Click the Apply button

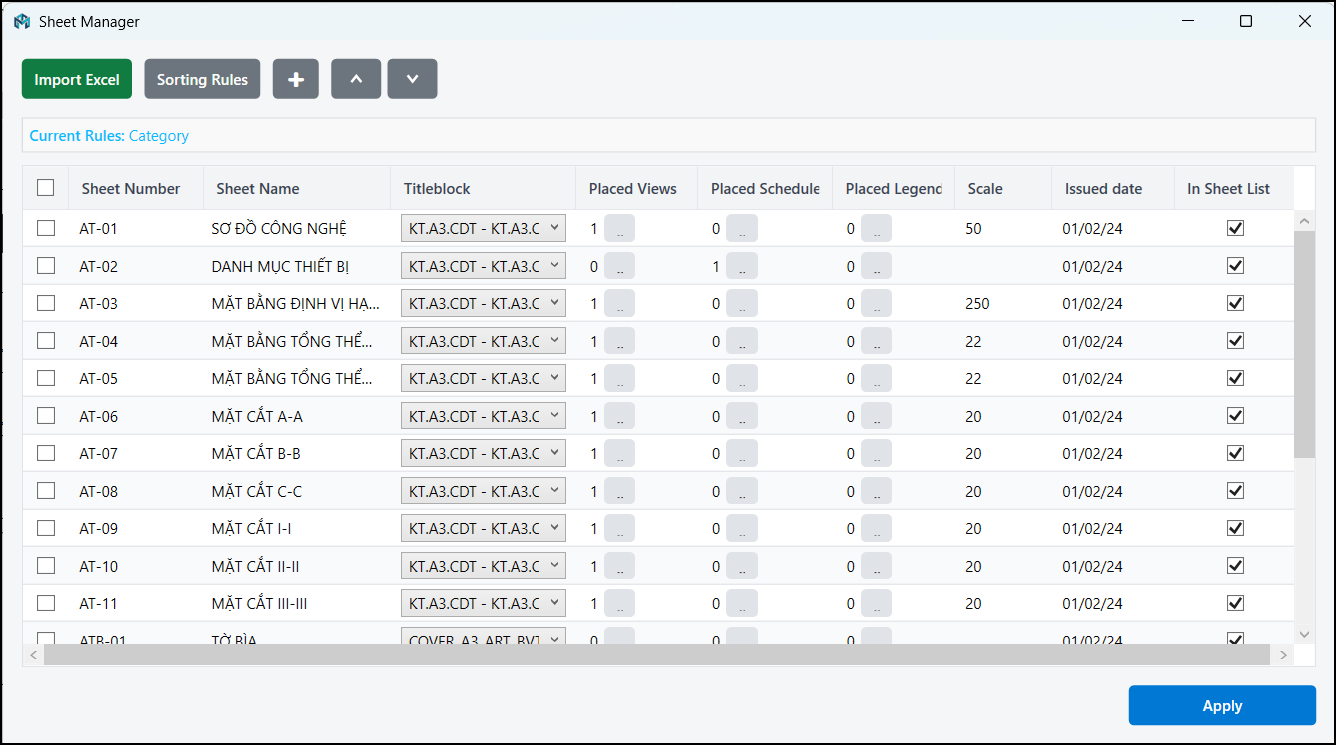coord(1222,705)
